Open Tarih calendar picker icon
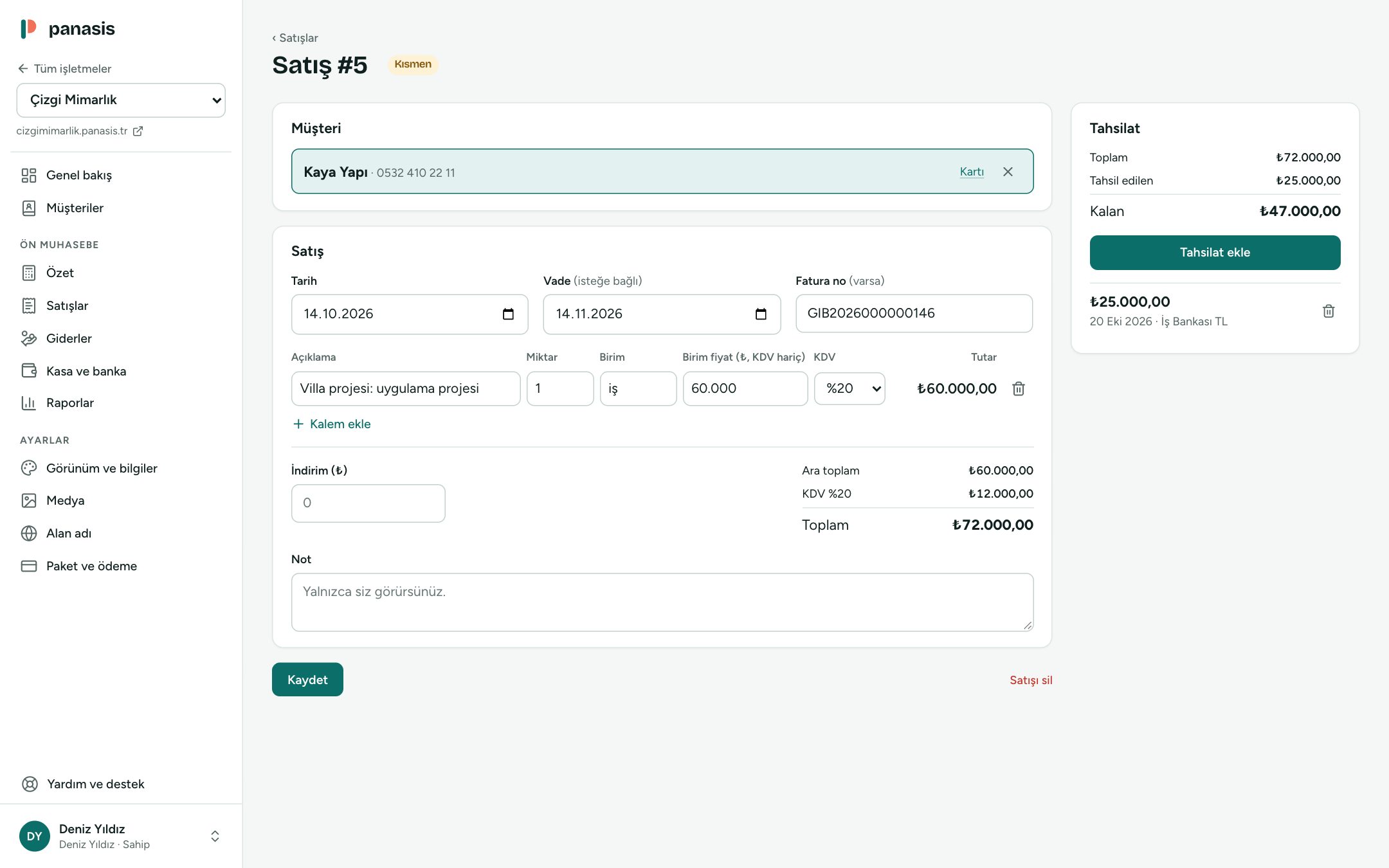The image size is (1389, 868). pos(508,314)
